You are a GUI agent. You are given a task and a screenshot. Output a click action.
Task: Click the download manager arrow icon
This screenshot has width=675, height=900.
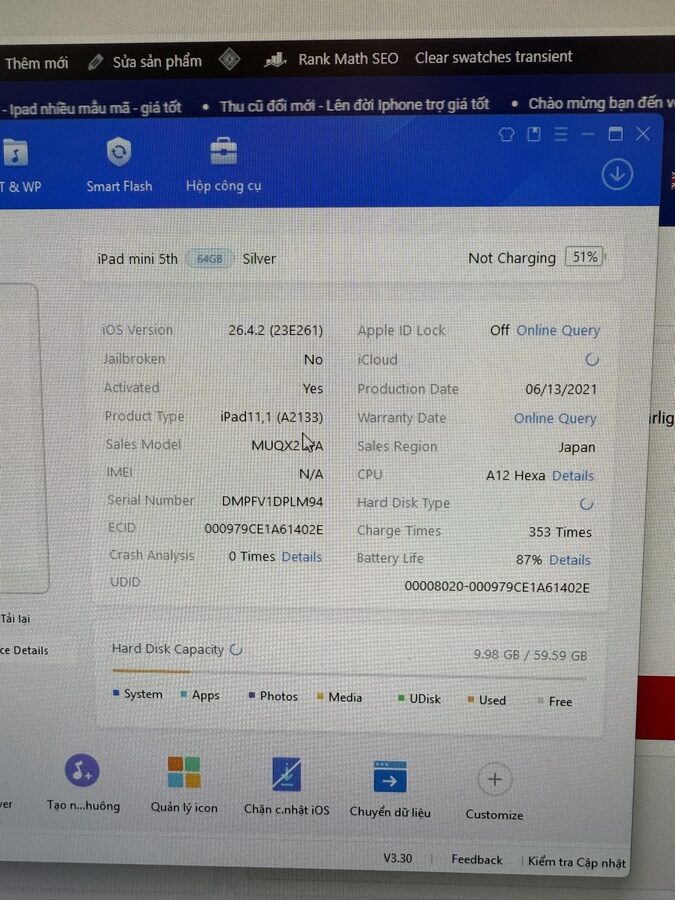pyautogui.click(x=617, y=174)
